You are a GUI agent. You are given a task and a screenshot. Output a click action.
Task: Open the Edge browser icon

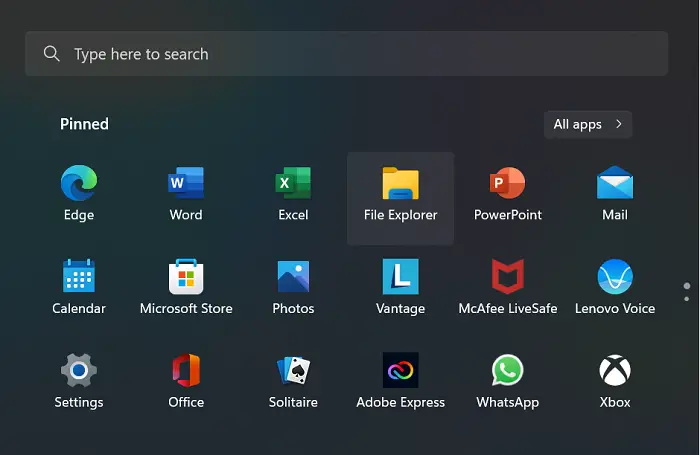click(79, 183)
